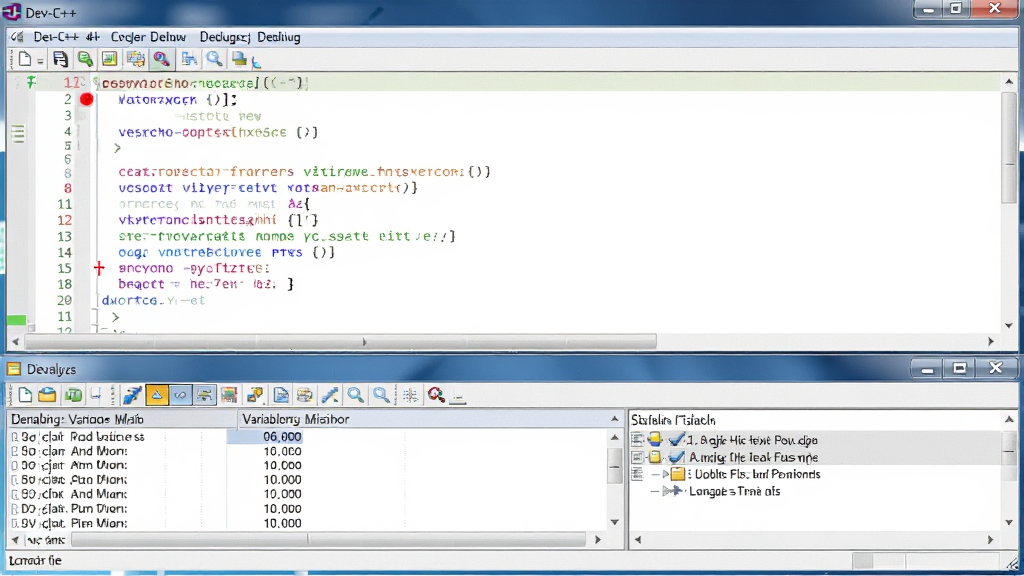
Task: Click the magenta magnifier icon in top toolbar
Action: [x=161, y=59]
